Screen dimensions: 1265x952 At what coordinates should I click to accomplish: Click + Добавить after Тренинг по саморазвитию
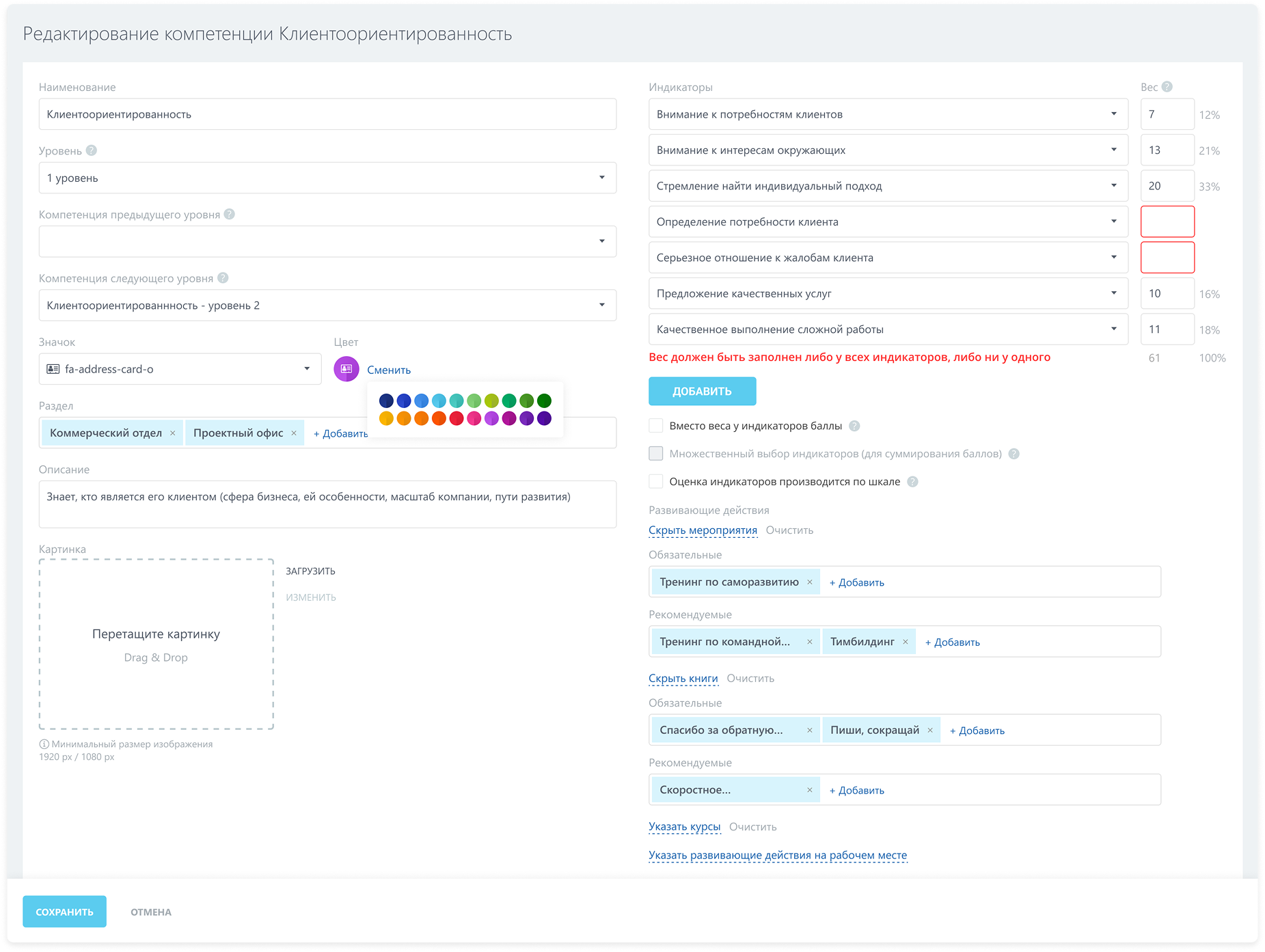pos(856,582)
